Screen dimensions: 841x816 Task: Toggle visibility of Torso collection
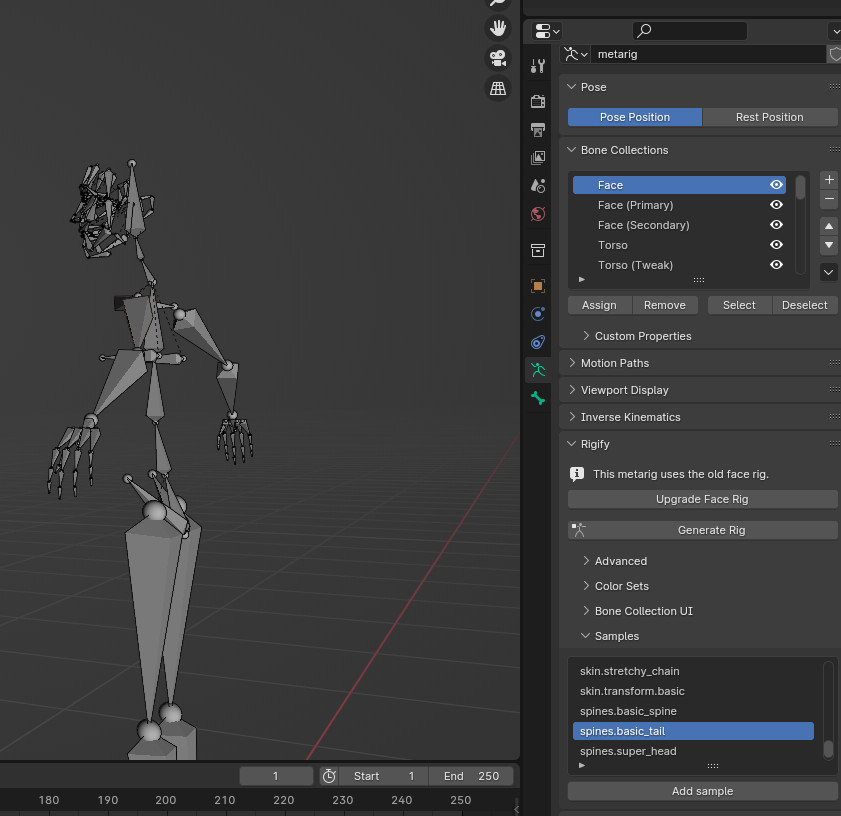(776, 245)
